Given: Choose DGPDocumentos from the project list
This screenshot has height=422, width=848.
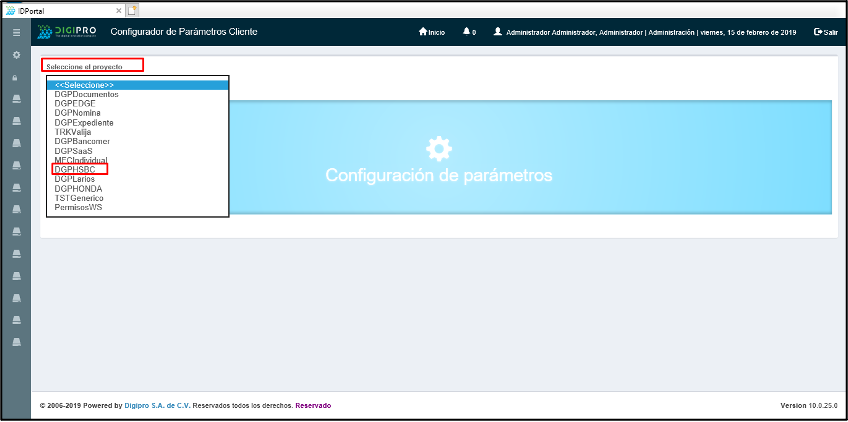Looking at the screenshot, I should [86, 94].
